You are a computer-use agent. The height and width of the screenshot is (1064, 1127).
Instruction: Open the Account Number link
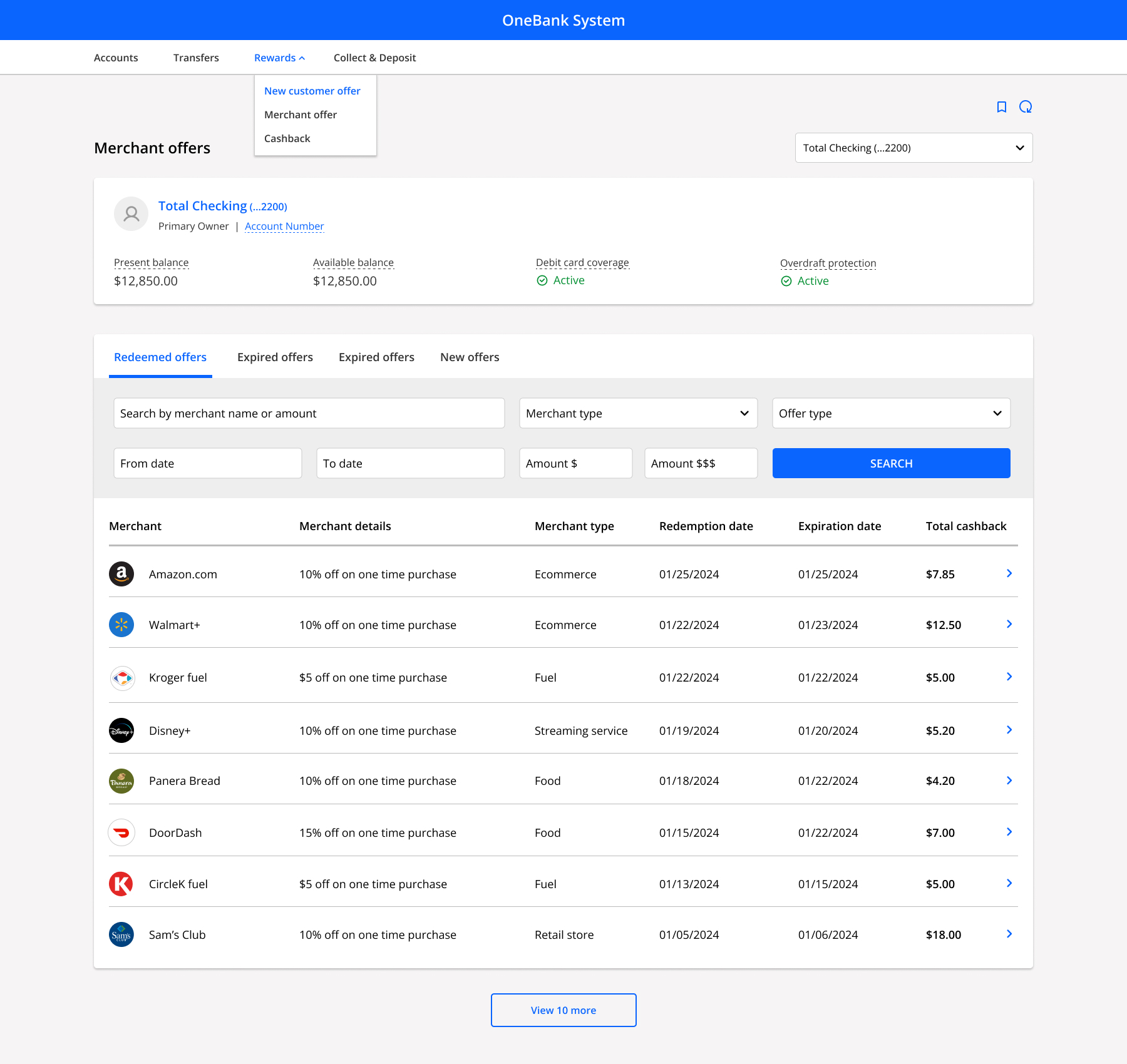(284, 226)
